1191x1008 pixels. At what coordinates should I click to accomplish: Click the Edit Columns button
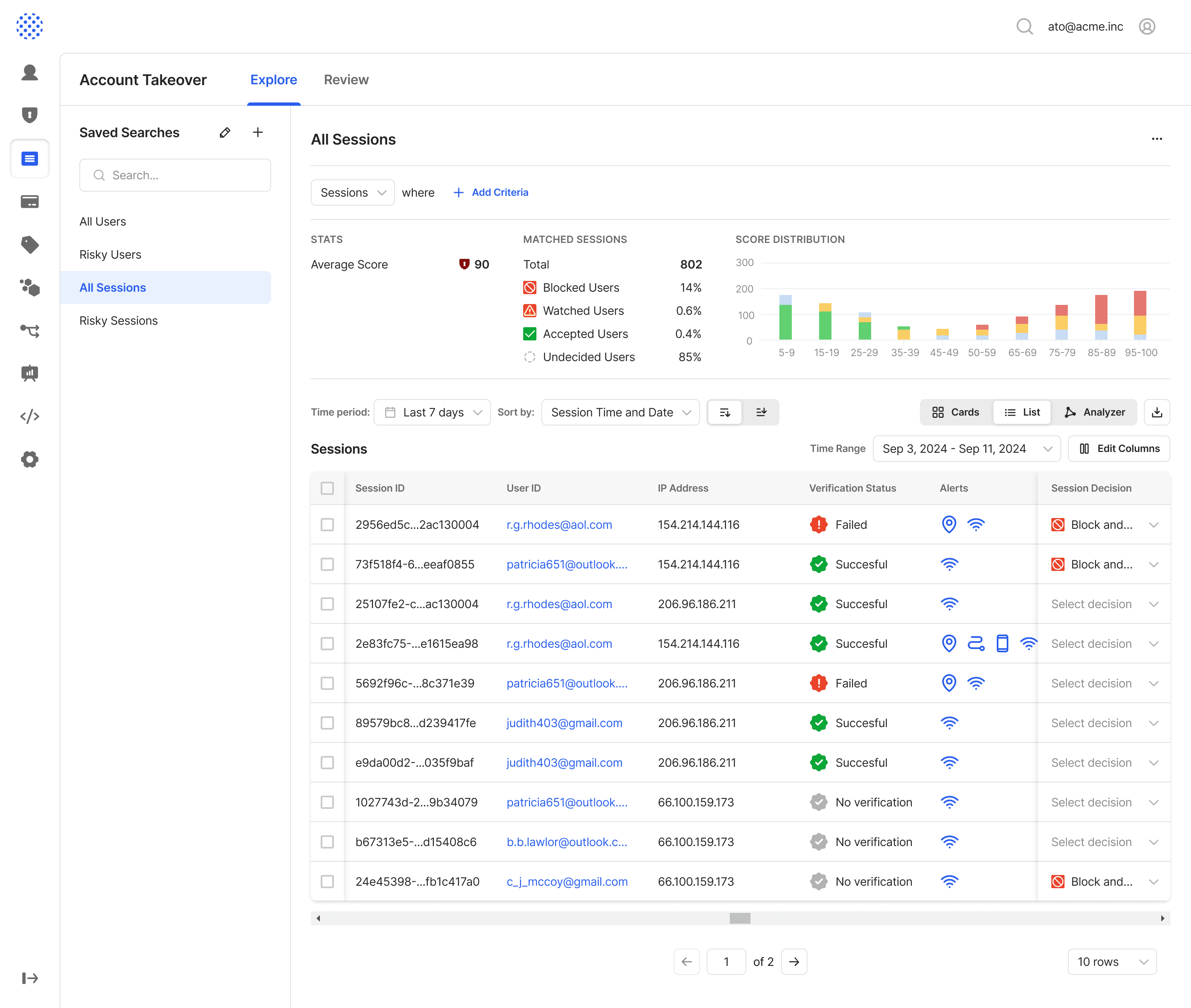[1118, 449]
